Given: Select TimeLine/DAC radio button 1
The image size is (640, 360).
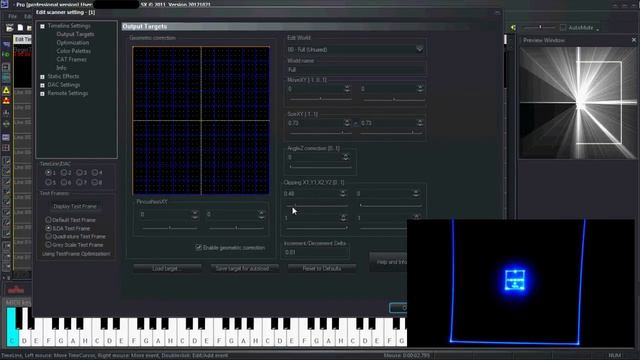Looking at the screenshot, I should click(x=49, y=173).
